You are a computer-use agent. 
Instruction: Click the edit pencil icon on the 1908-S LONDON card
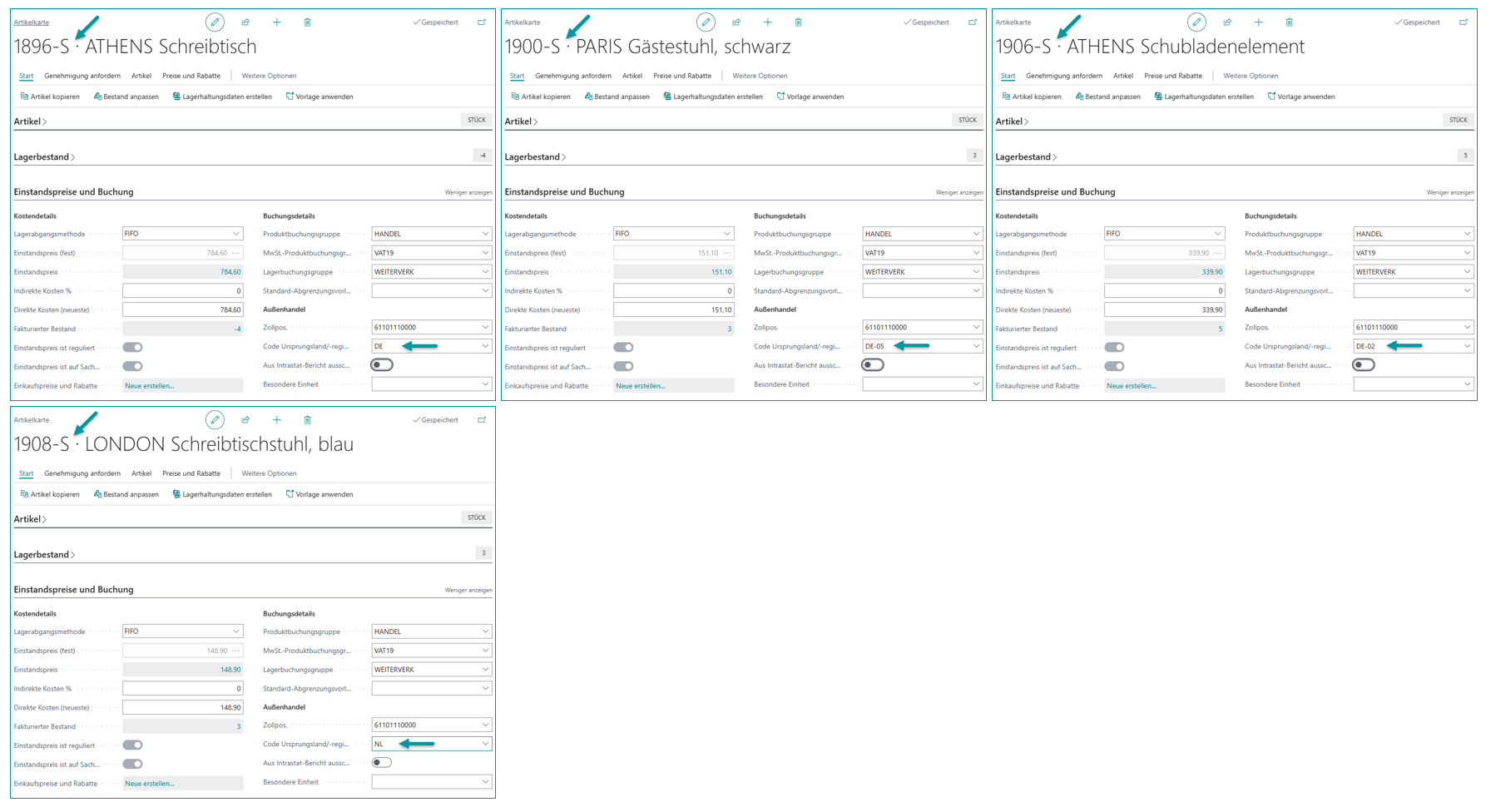pos(215,420)
